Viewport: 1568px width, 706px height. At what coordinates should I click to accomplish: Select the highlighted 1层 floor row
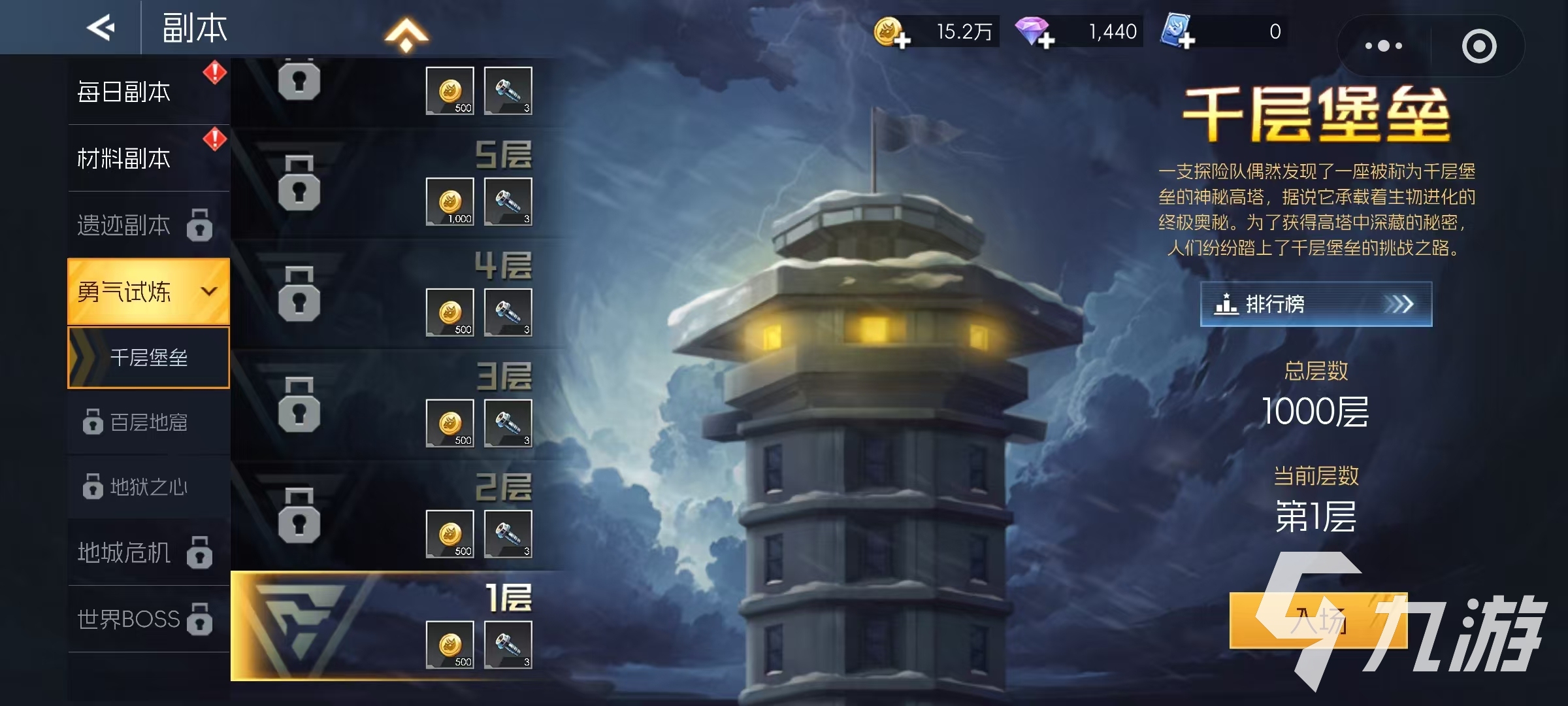(x=399, y=626)
